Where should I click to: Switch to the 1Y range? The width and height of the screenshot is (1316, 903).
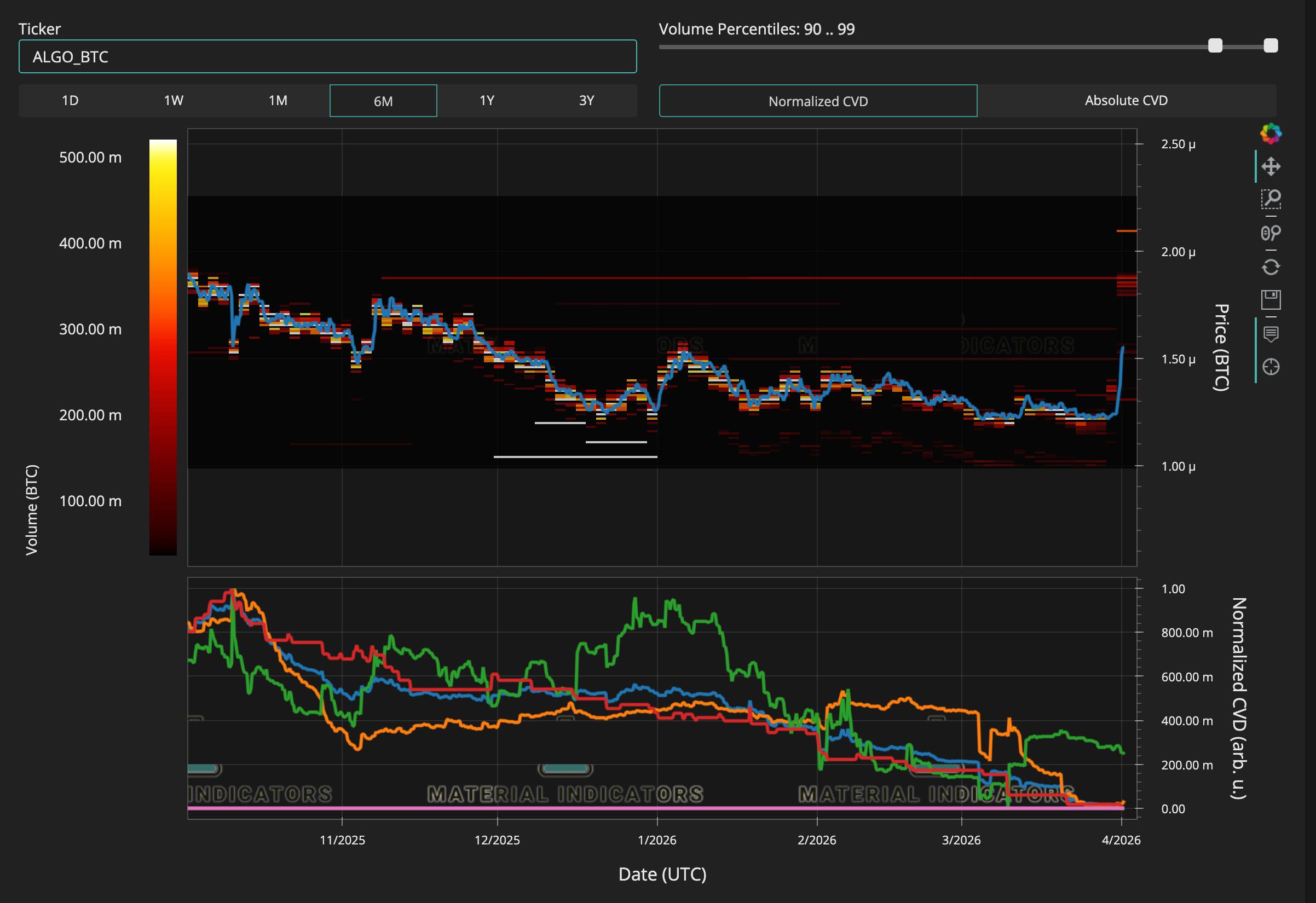click(x=487, y=101)
